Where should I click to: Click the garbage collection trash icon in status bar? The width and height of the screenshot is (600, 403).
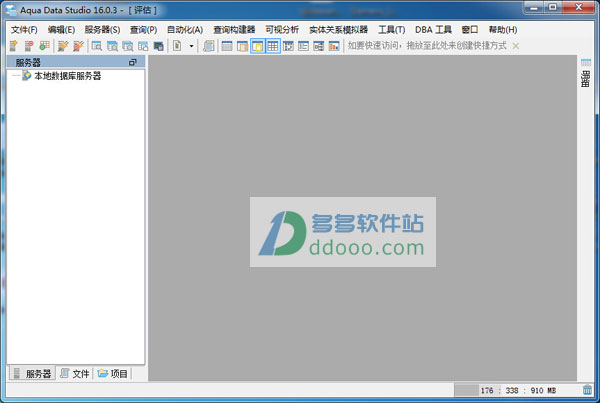coord(587,390)
